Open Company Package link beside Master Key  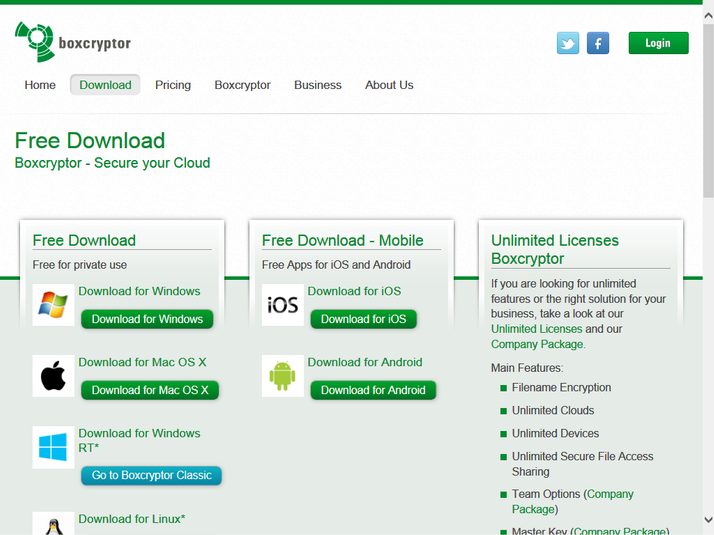coord(620,531)
